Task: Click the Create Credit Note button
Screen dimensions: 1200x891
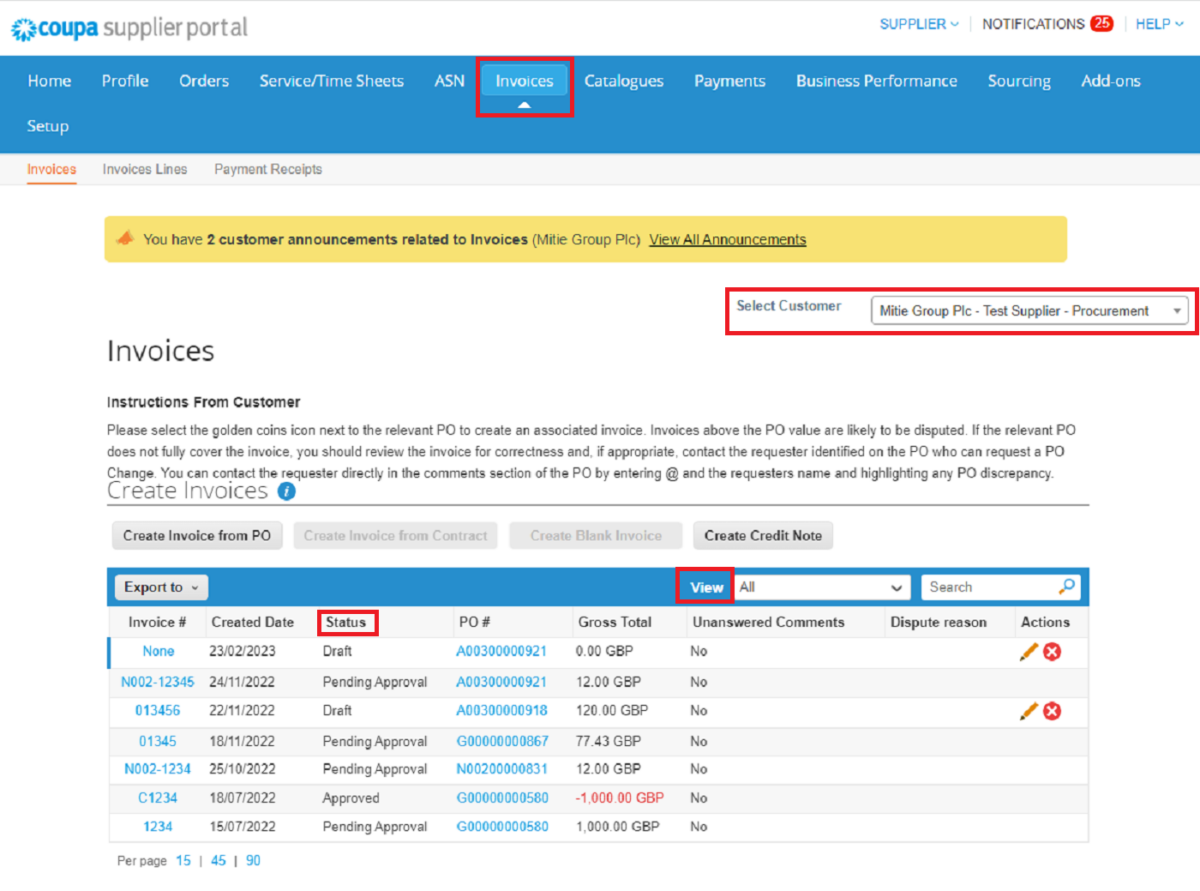Action: tap(762, 536)
